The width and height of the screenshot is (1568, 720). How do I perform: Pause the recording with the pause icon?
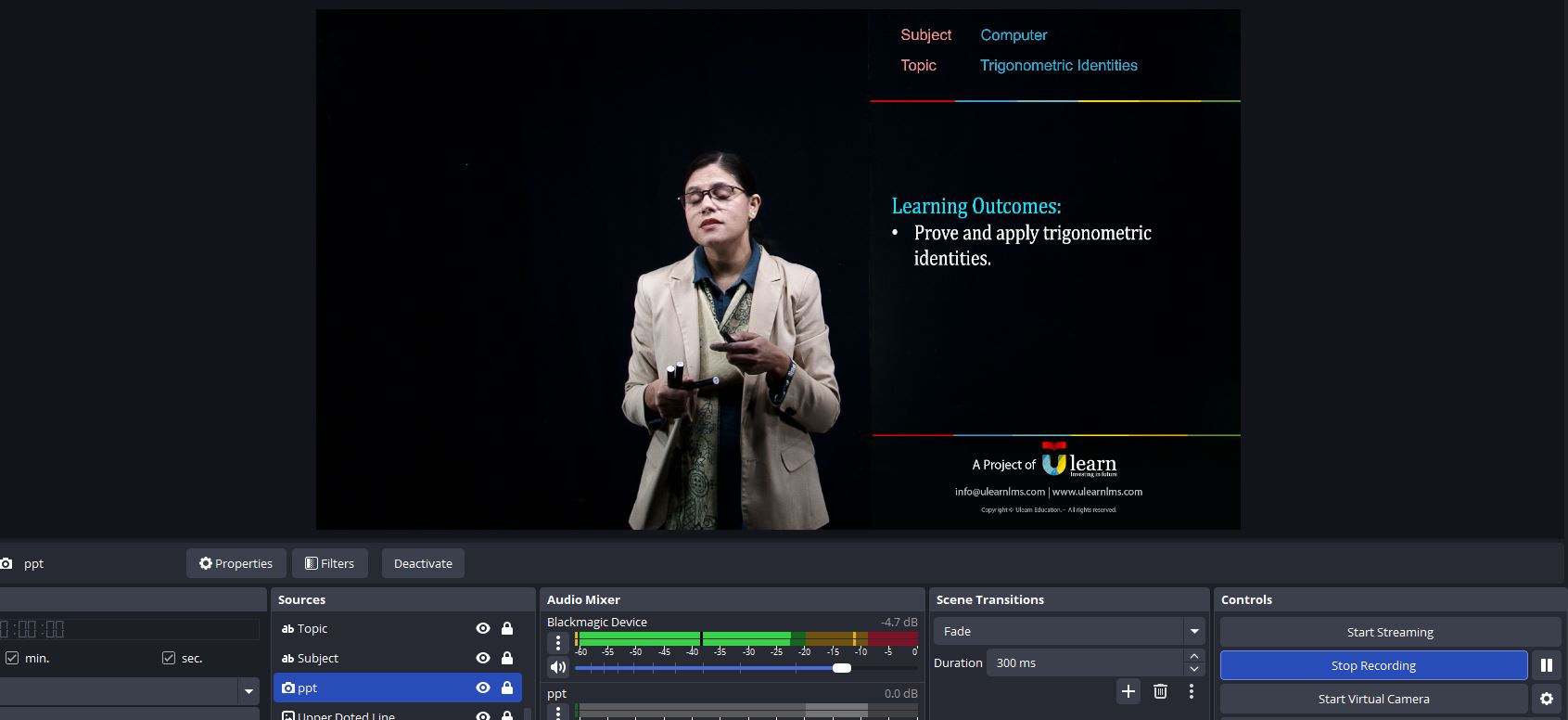(1547, 665)
